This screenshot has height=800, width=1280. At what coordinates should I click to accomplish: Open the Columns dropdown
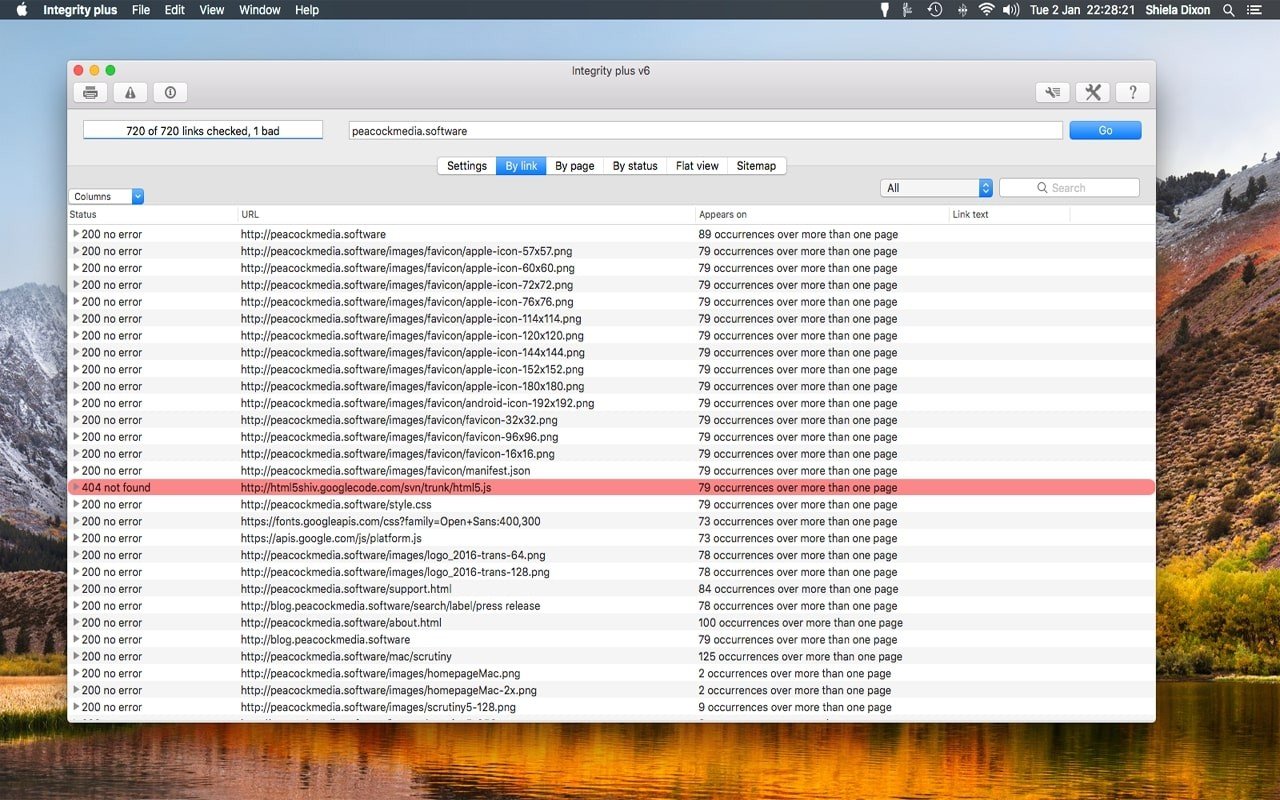106,197
